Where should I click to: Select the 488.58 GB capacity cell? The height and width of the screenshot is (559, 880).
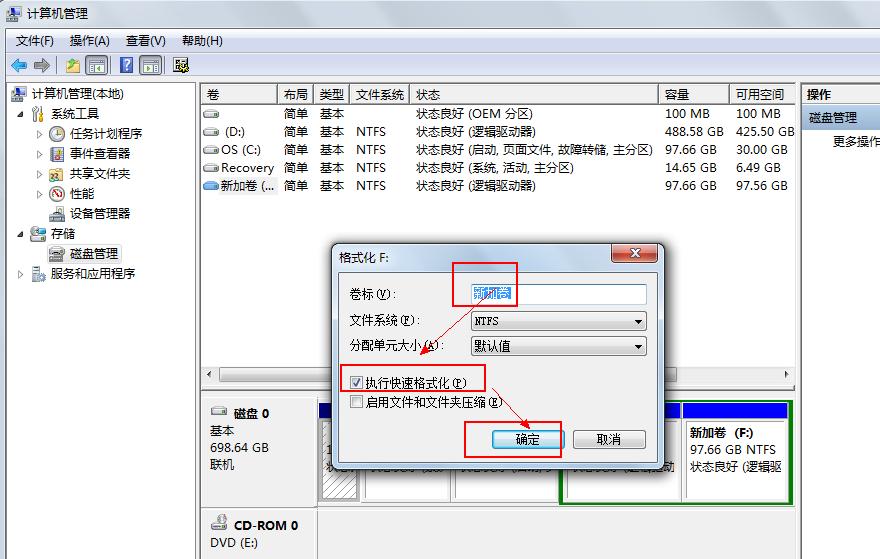tap(694, 132)
